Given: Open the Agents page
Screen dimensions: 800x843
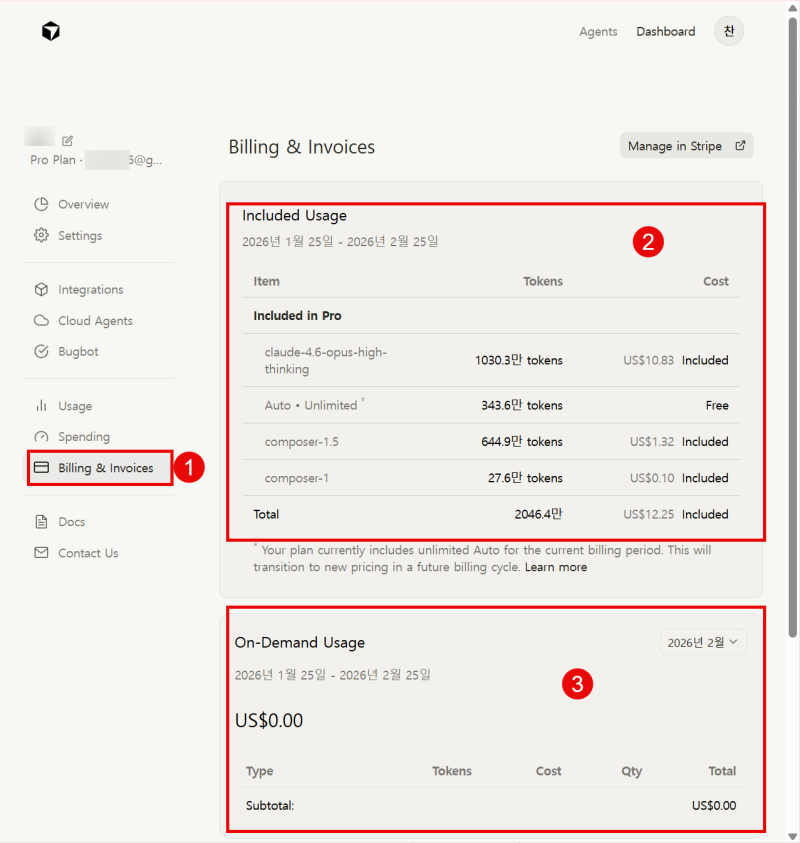Looking at the screenshot, I should pos(598,32).
